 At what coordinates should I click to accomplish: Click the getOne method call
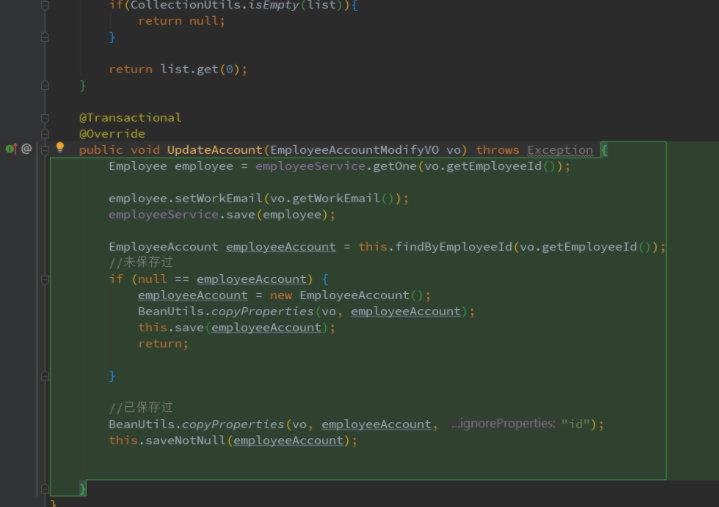pyautogui.click(x=394, y=166)
